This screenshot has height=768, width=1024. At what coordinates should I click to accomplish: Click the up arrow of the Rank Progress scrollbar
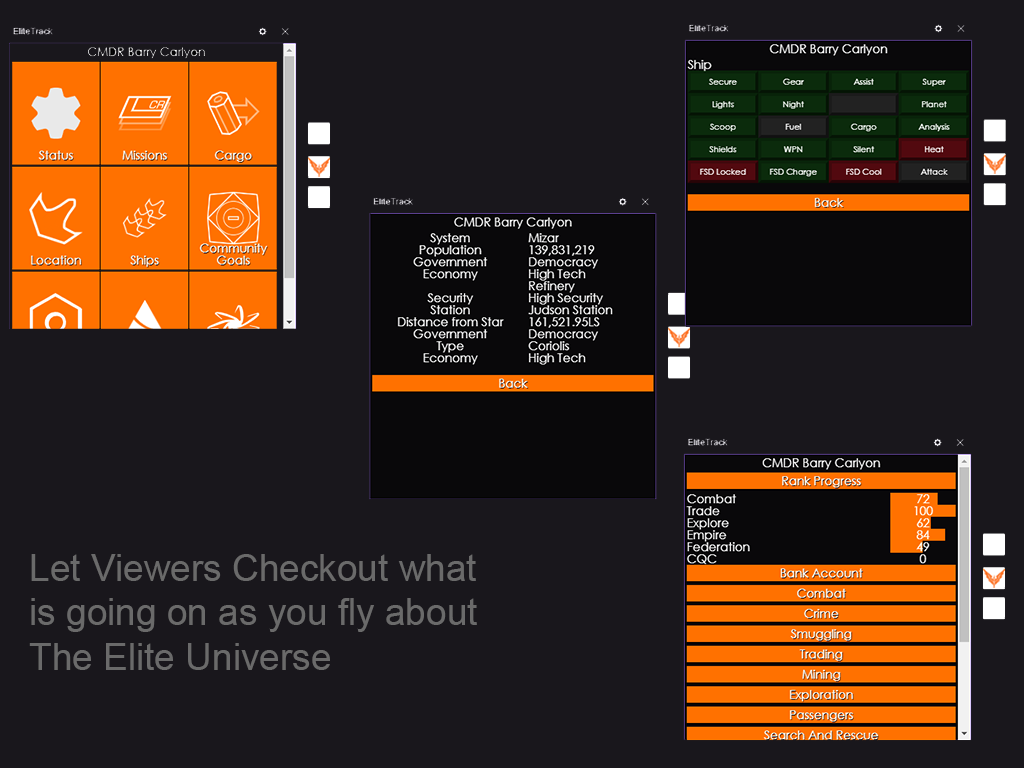(x=964, y=461)
